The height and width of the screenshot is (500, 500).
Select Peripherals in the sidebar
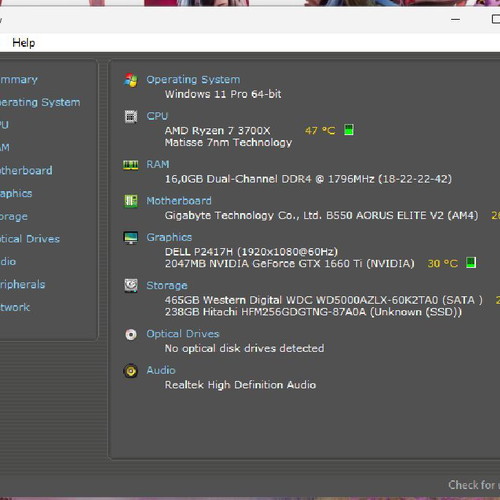22,285
